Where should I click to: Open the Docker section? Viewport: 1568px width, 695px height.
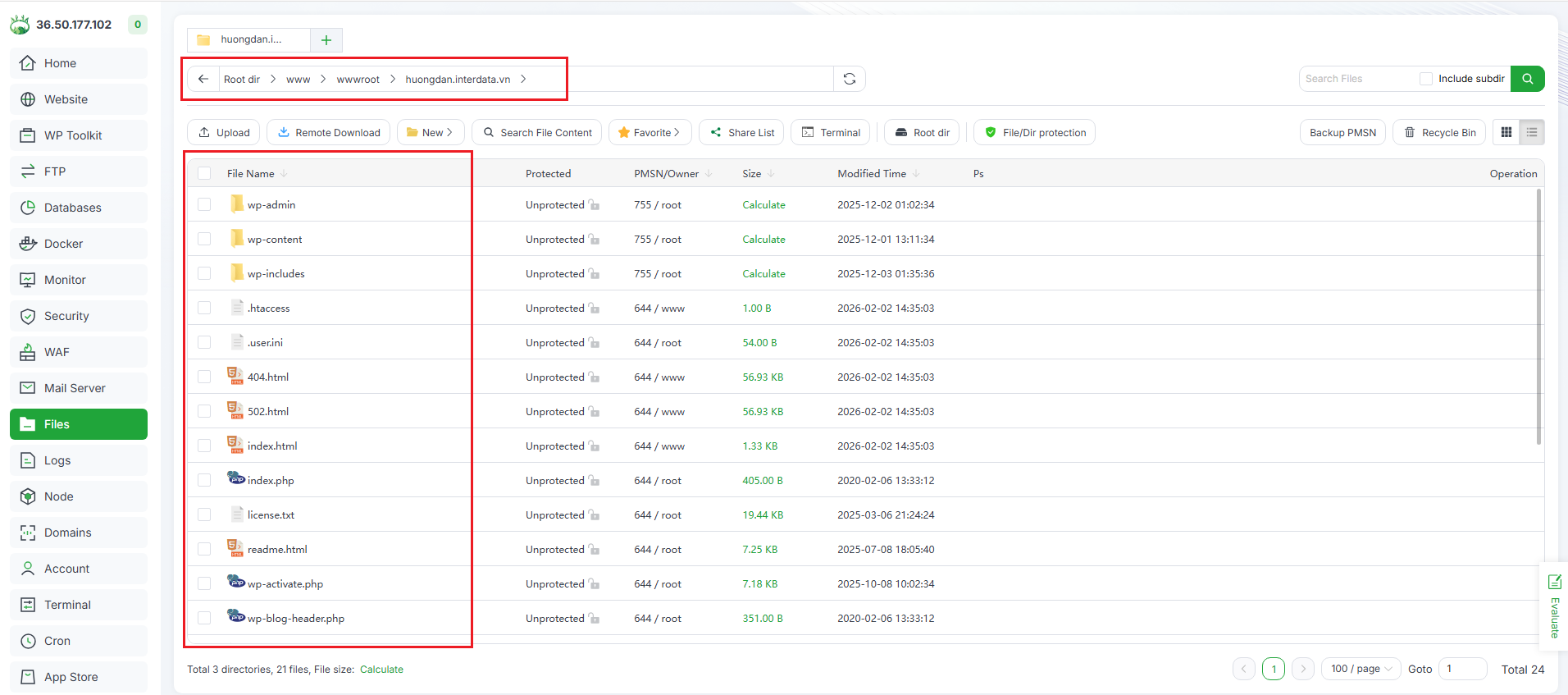pos(79,244)
